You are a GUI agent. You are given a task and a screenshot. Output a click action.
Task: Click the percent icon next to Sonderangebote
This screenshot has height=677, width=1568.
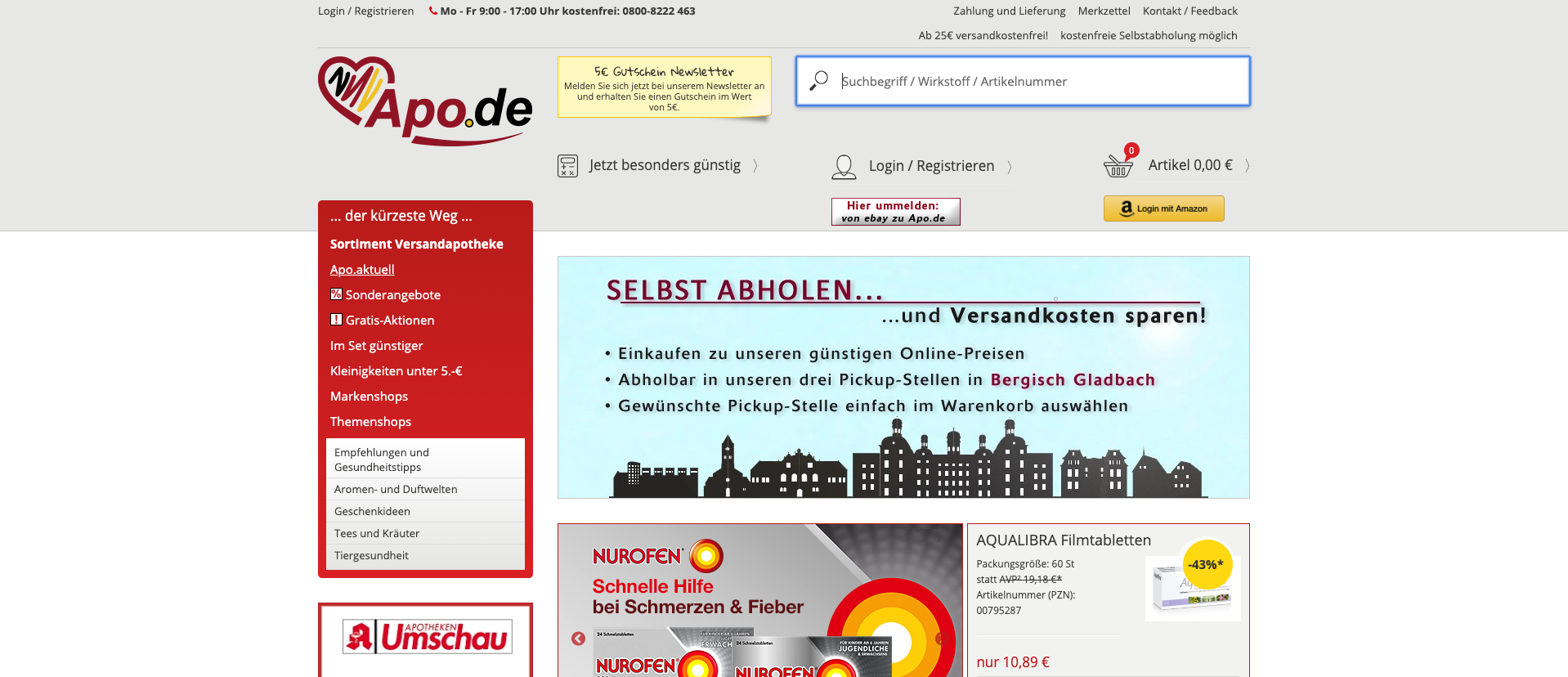point(336,294)
